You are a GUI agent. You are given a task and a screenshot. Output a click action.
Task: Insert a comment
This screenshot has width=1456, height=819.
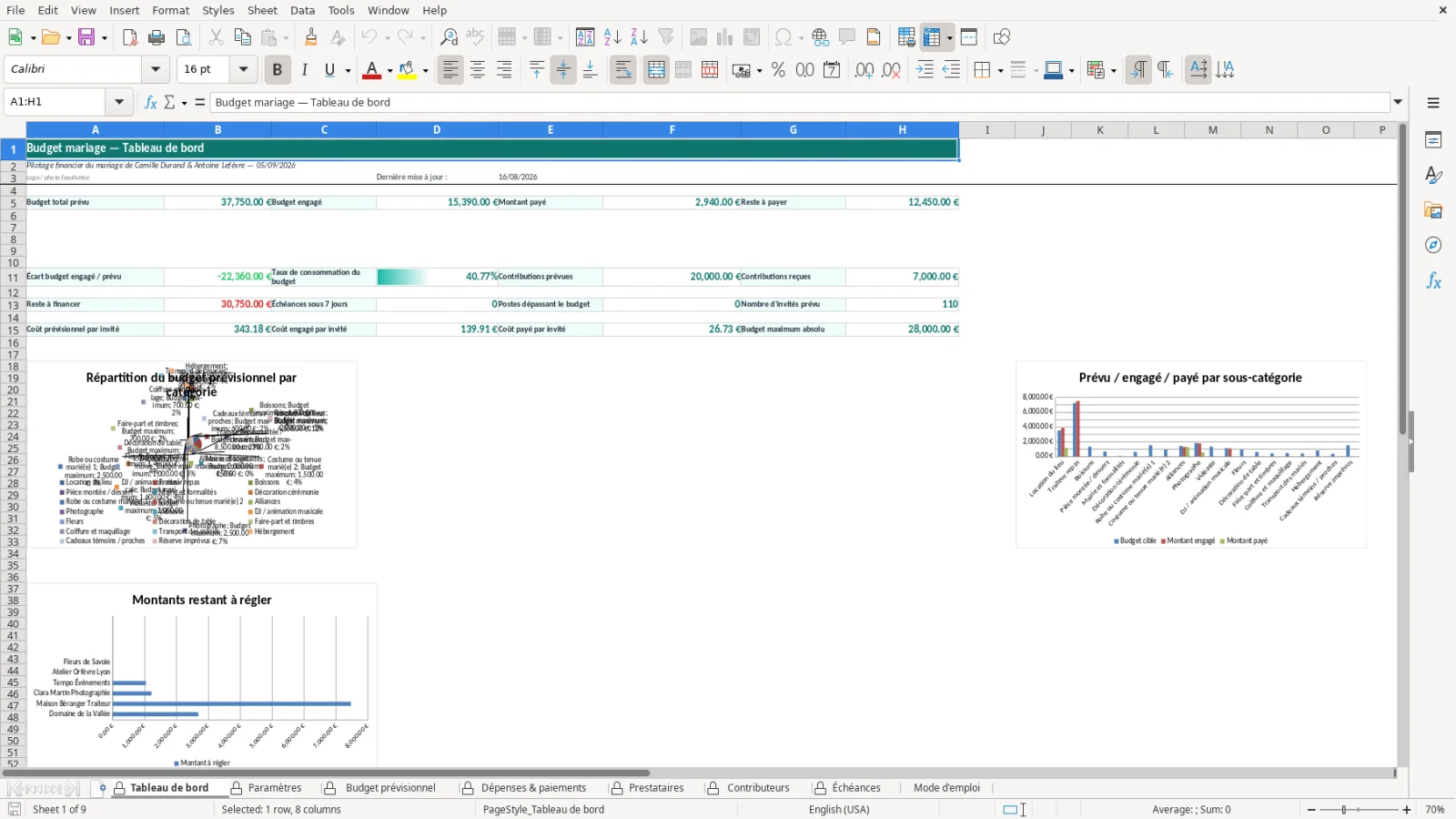847,37
